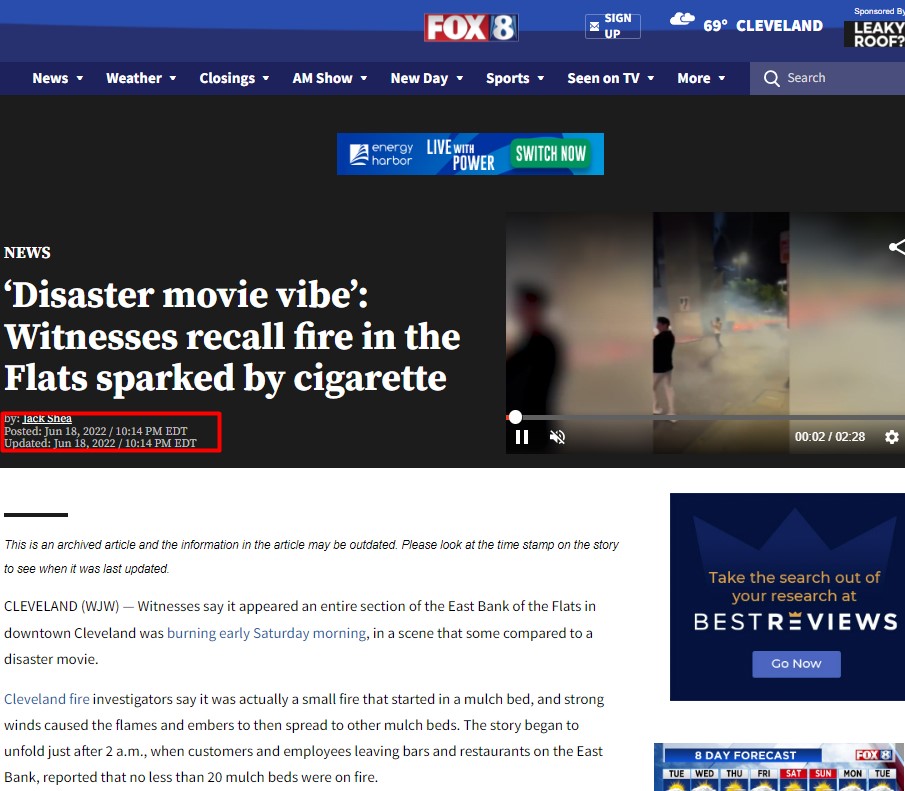Open video settings gear
905x791 pixels.
(x=892, y=437)
